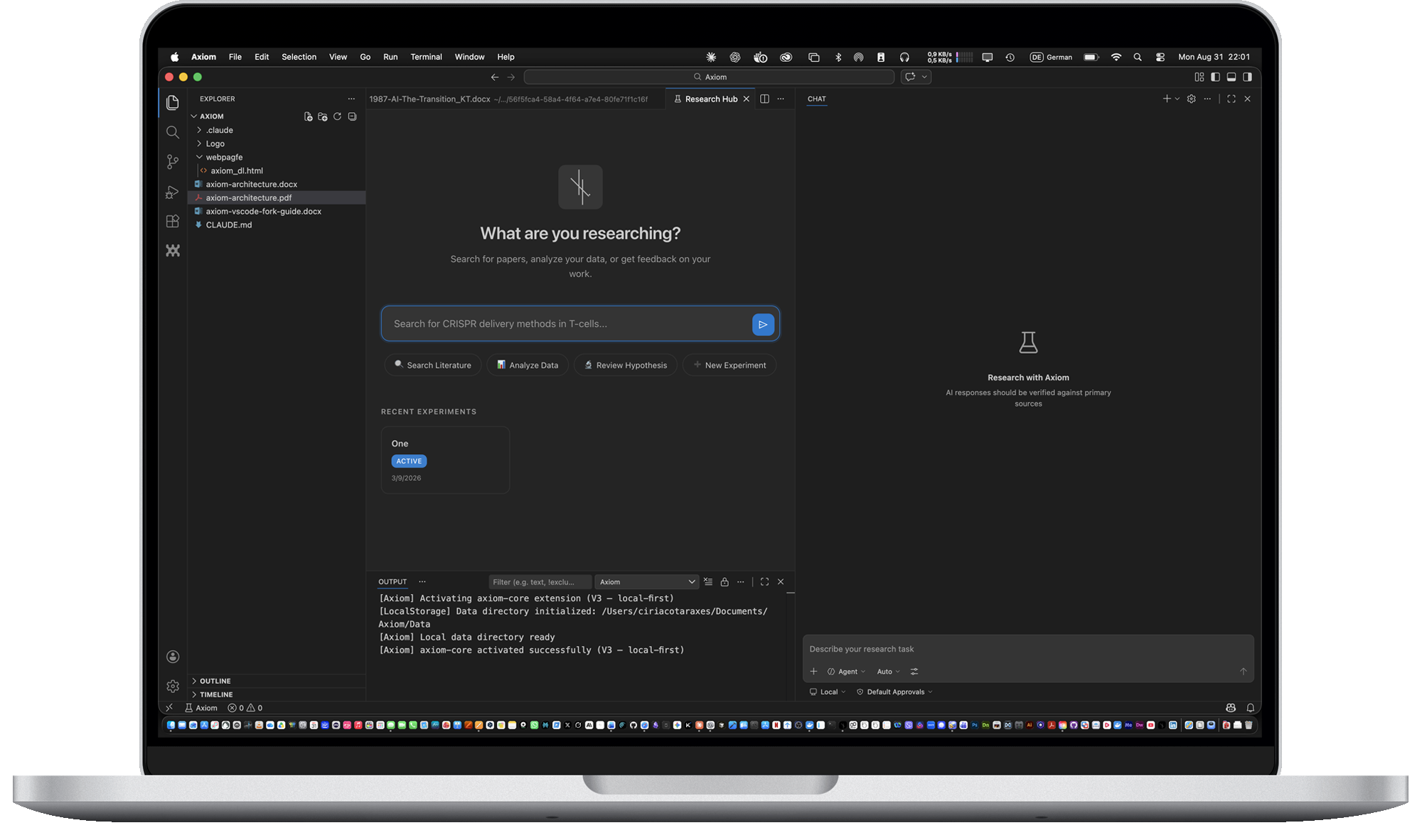Click the New Experiment button
1422x840 pixels.
coord(729,365)
